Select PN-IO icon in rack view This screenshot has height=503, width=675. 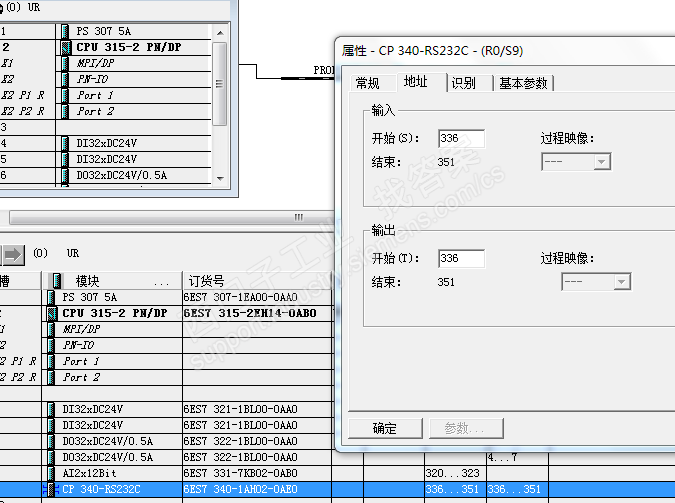(x=65, y=79)
